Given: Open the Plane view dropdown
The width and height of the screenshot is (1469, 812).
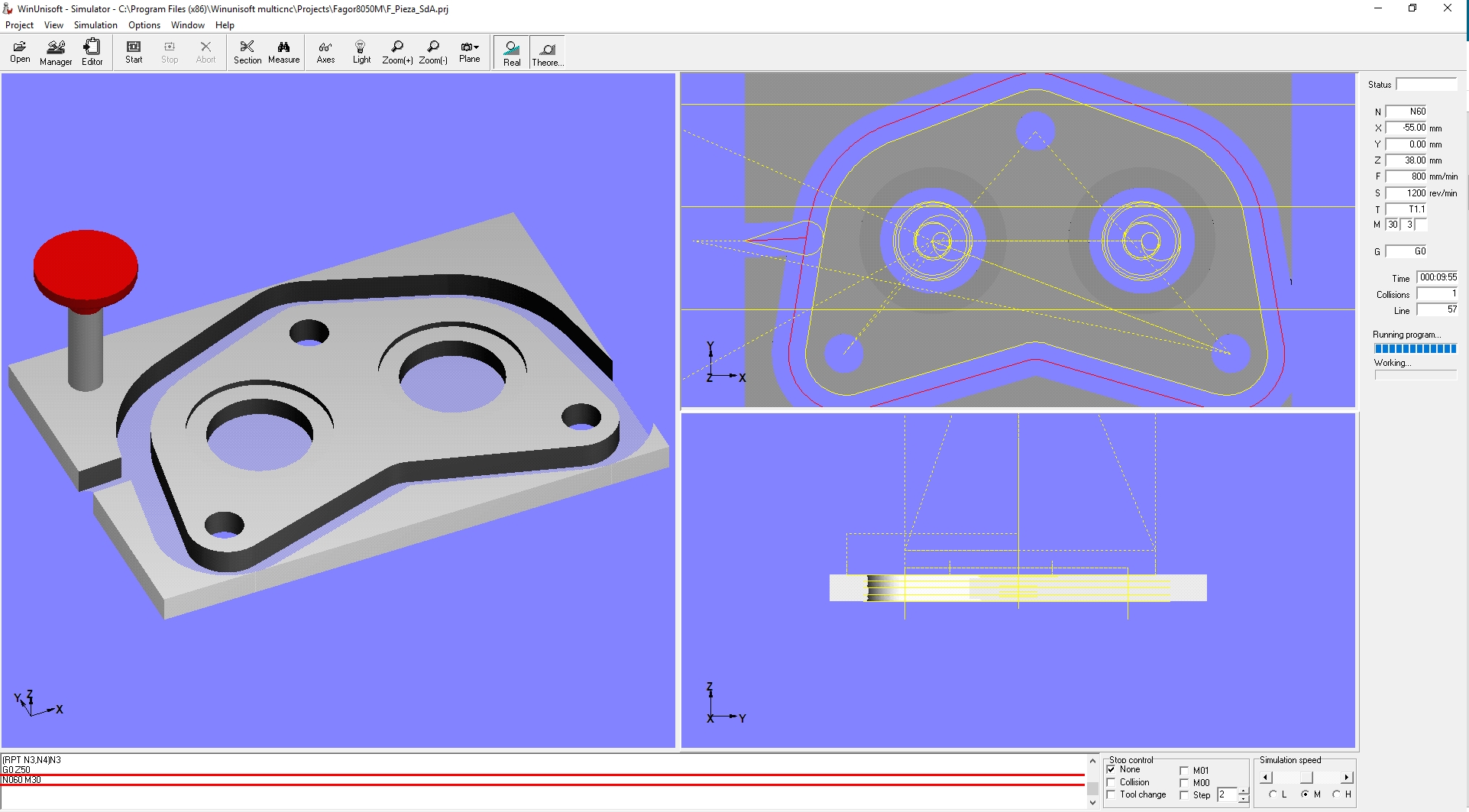Looking at the screenshot, I should tap(470, 52).
